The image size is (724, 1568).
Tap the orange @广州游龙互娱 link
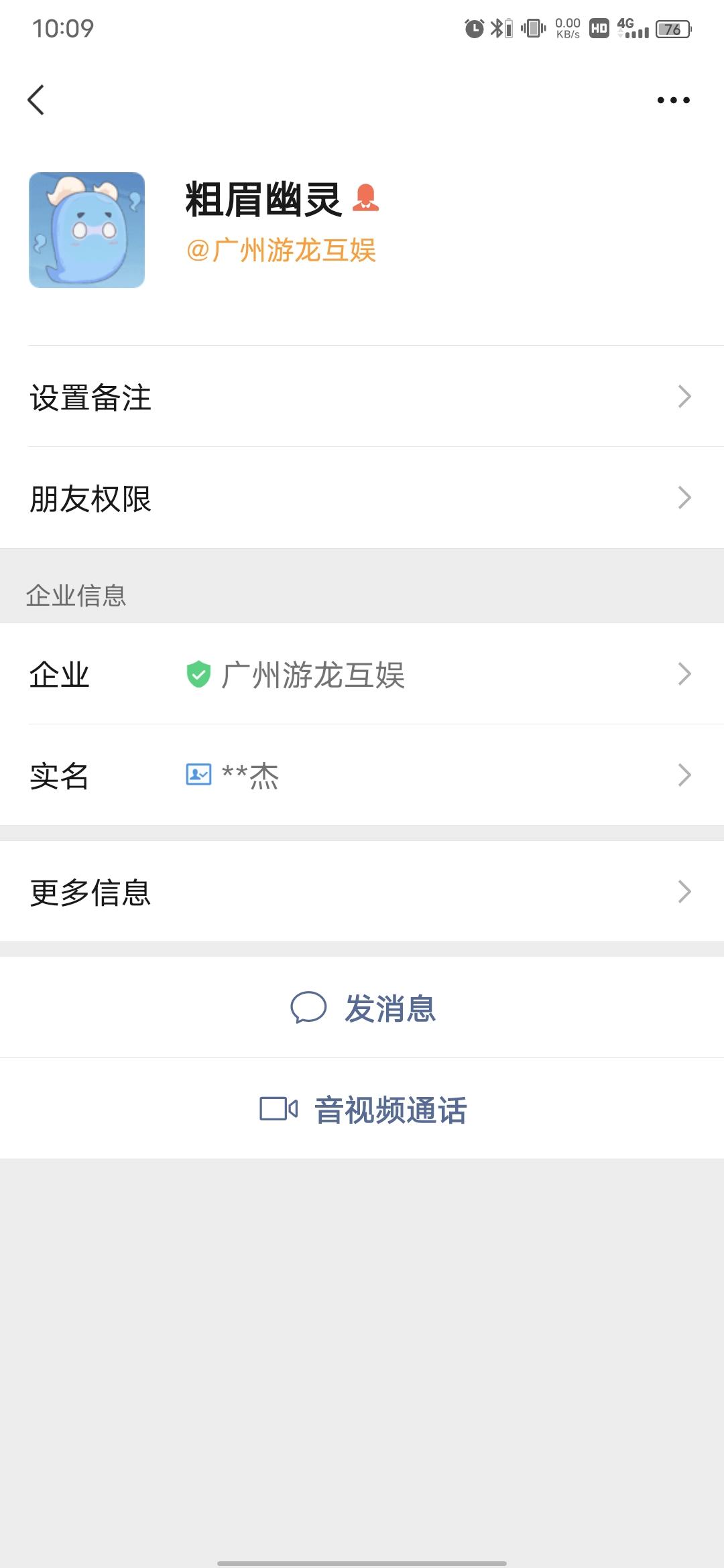[x=281, y=251]
